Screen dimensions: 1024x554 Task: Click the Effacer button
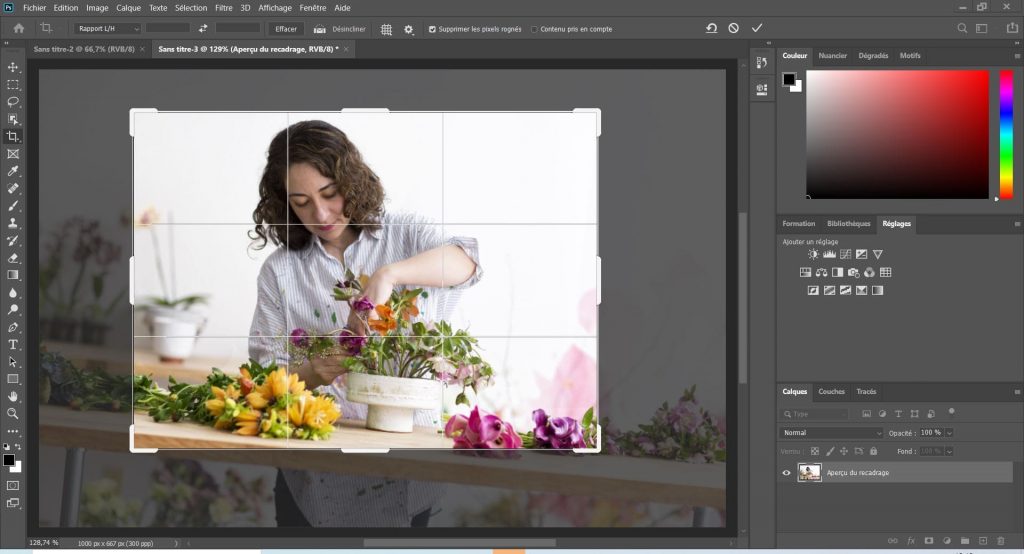click(286, 29)
